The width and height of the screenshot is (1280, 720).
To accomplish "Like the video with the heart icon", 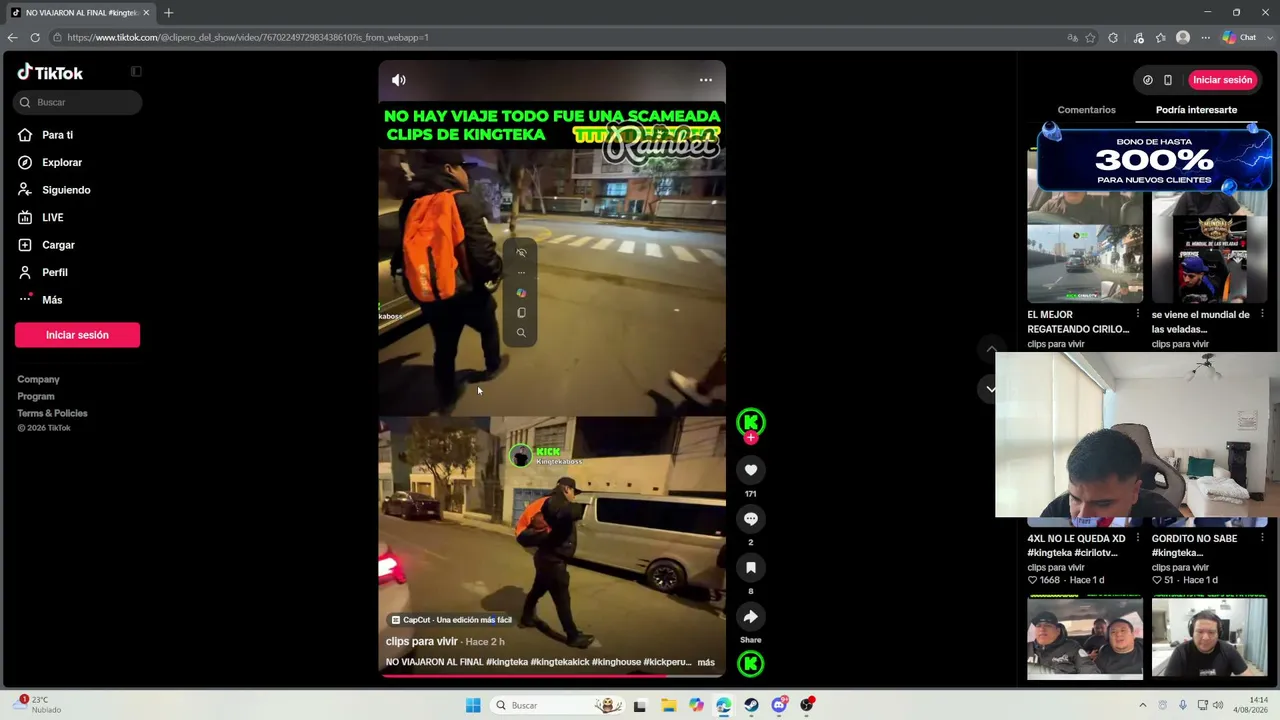I will click(x=751, y=470).
